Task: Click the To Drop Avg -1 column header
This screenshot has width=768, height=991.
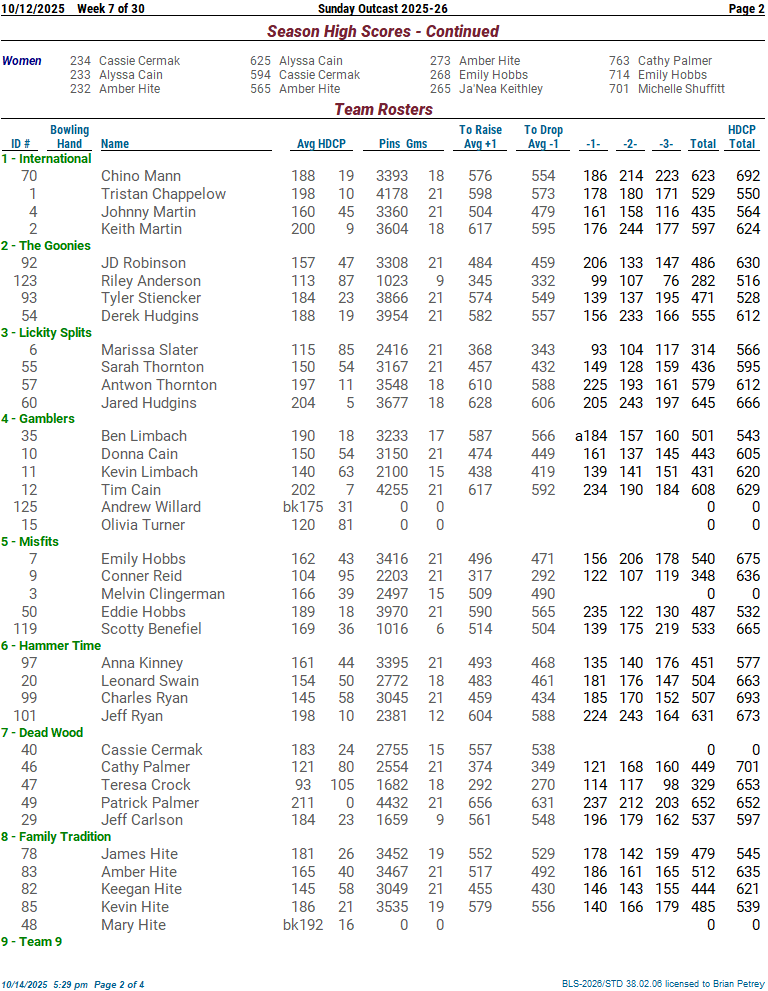Action: pos(543,136)
